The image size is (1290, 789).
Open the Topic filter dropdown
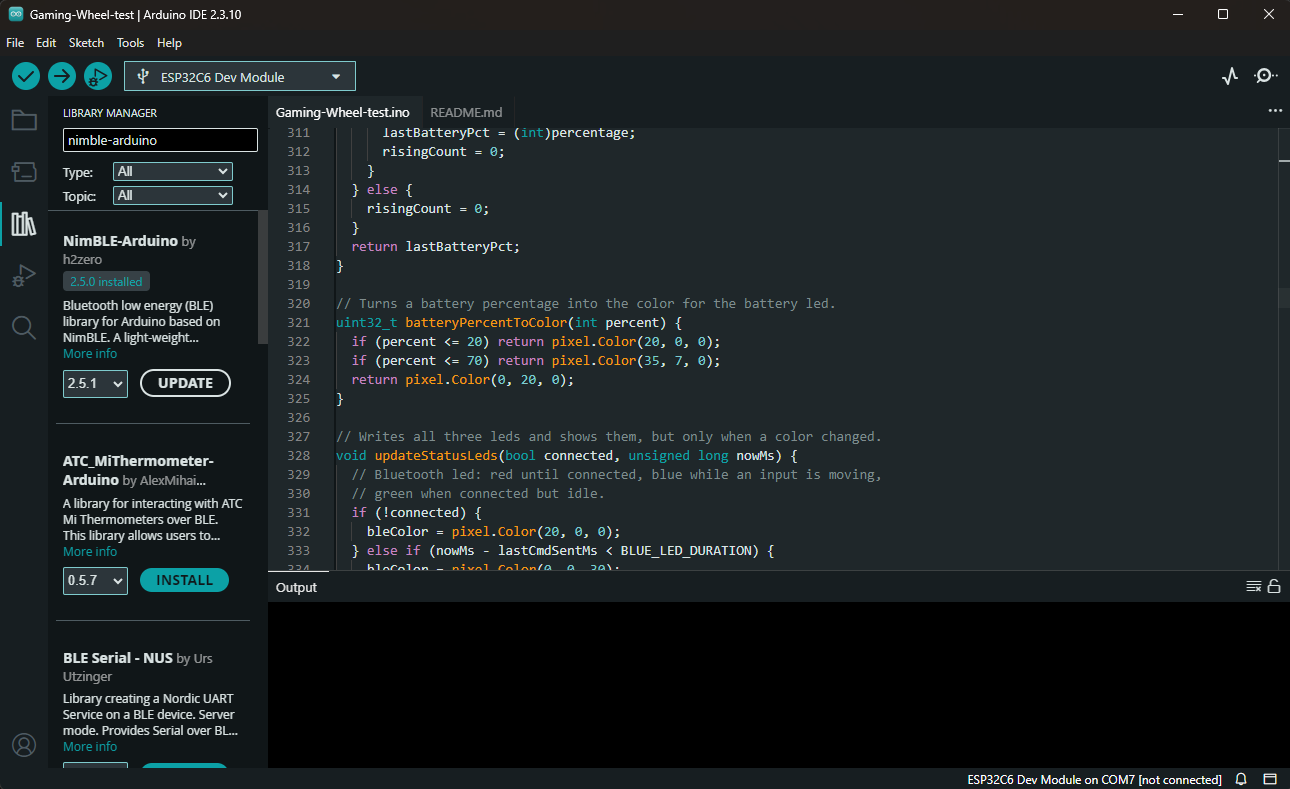pyautogui.click(x=173, y=196)
